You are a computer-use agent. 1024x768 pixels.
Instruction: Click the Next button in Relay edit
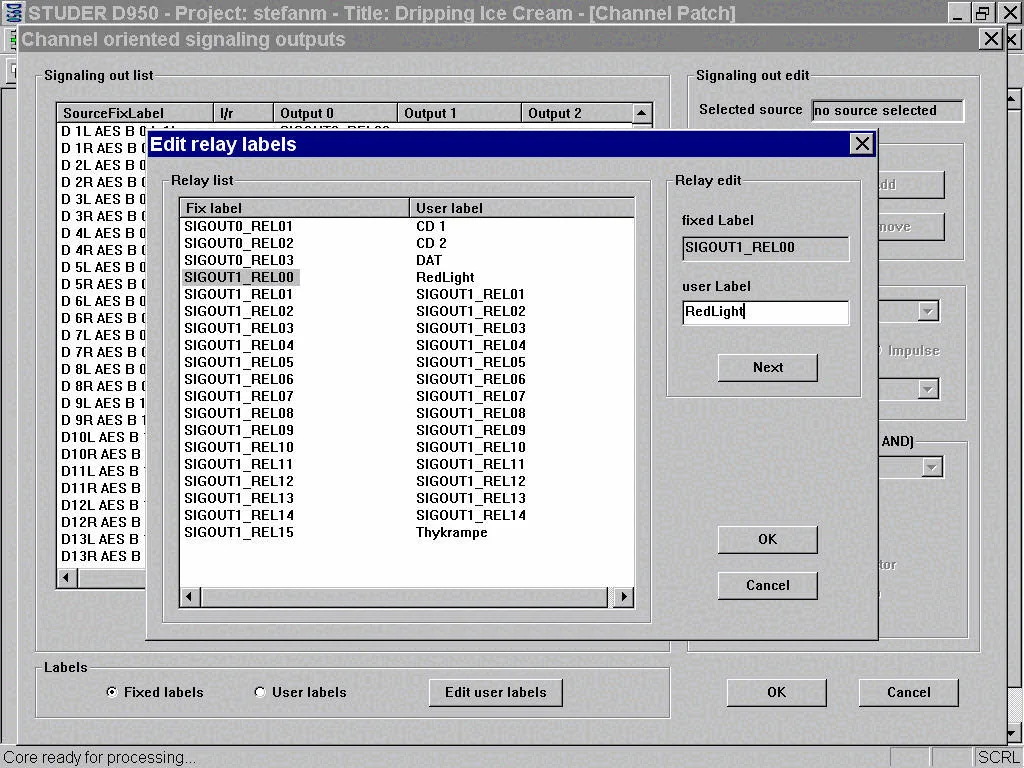click(x=767, y=368)
